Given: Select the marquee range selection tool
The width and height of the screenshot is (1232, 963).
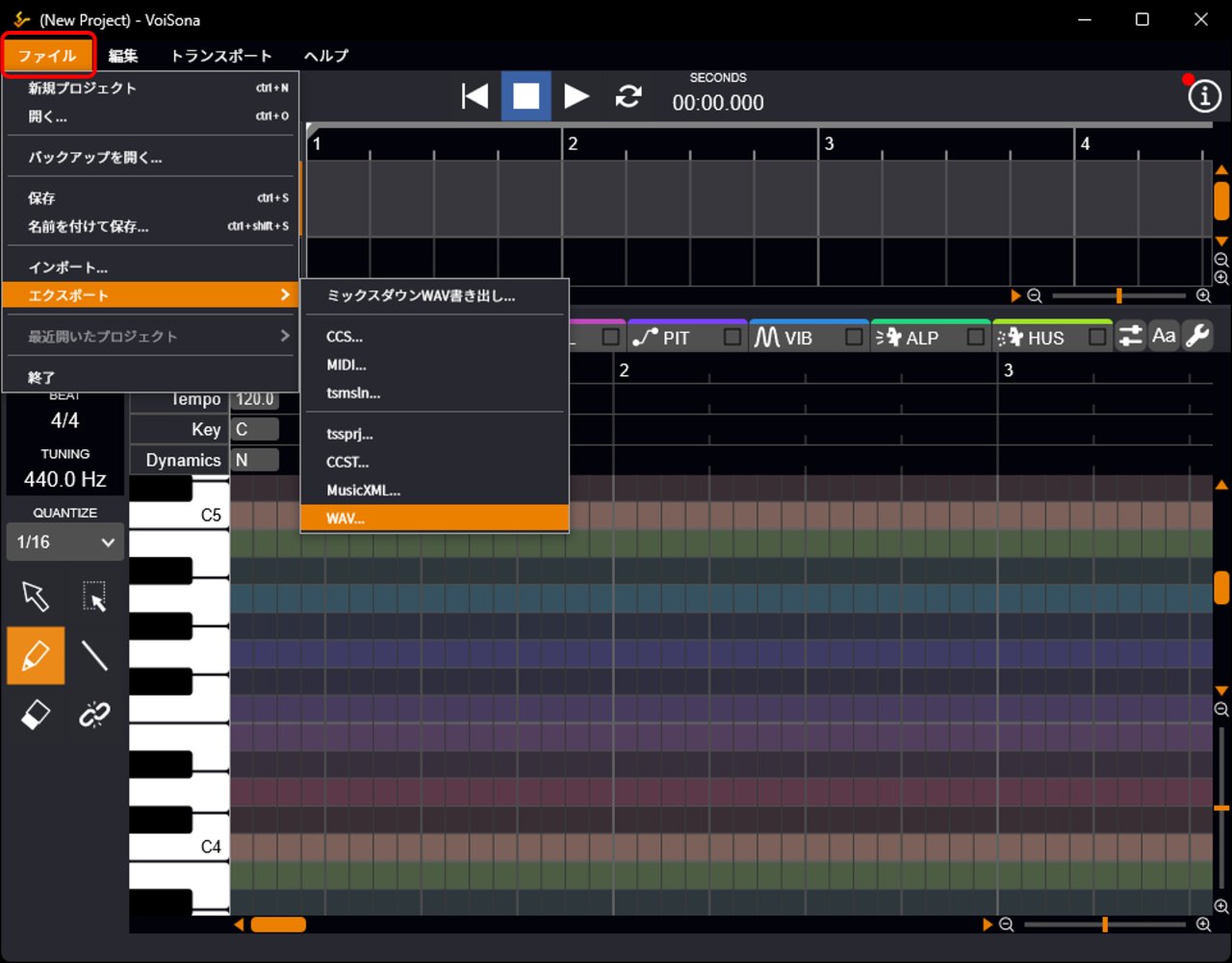Looking at the screenshot, I should [94, 596].
